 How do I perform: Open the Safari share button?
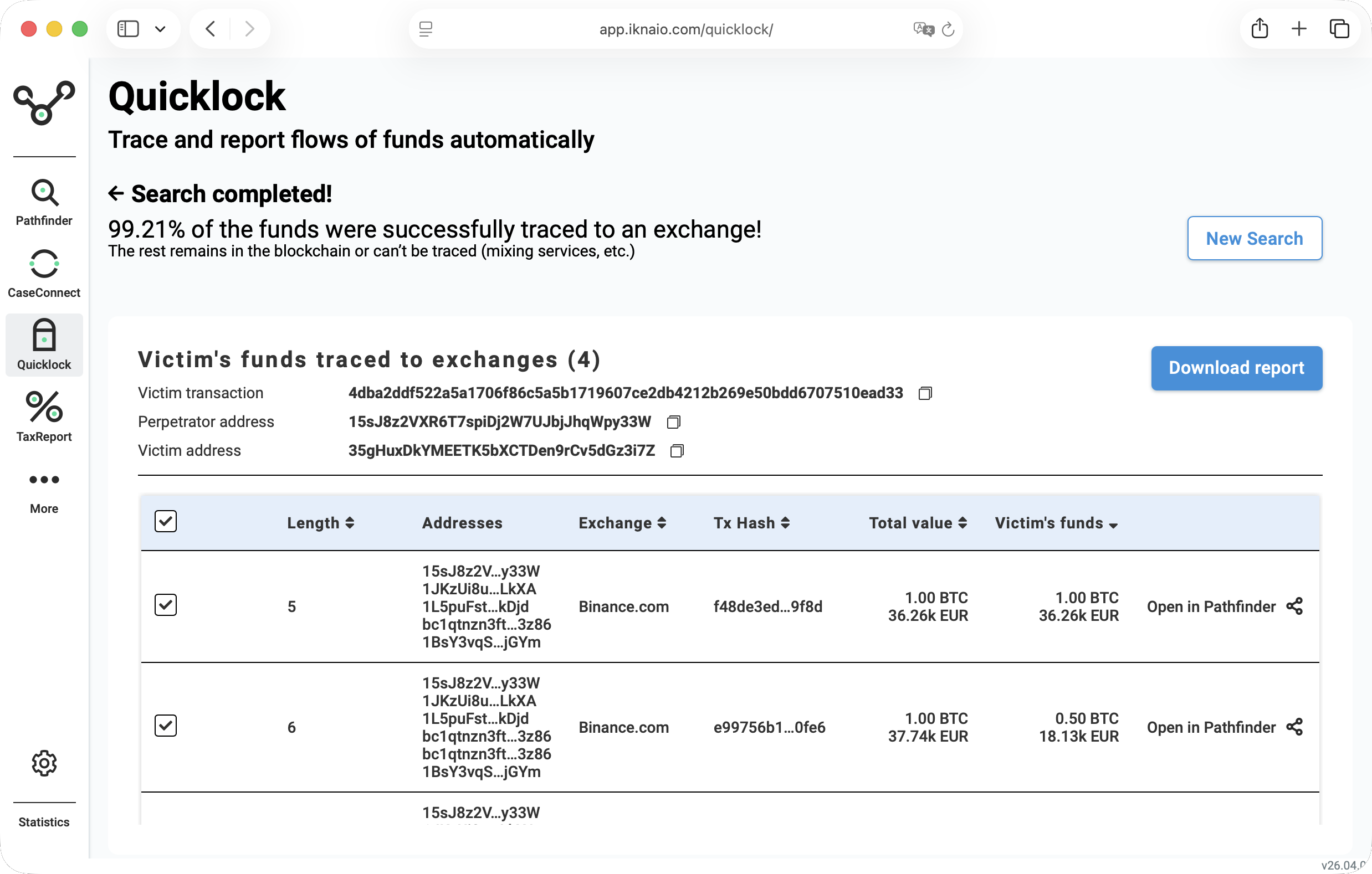pyautogui.click(x=1260, y=28)
